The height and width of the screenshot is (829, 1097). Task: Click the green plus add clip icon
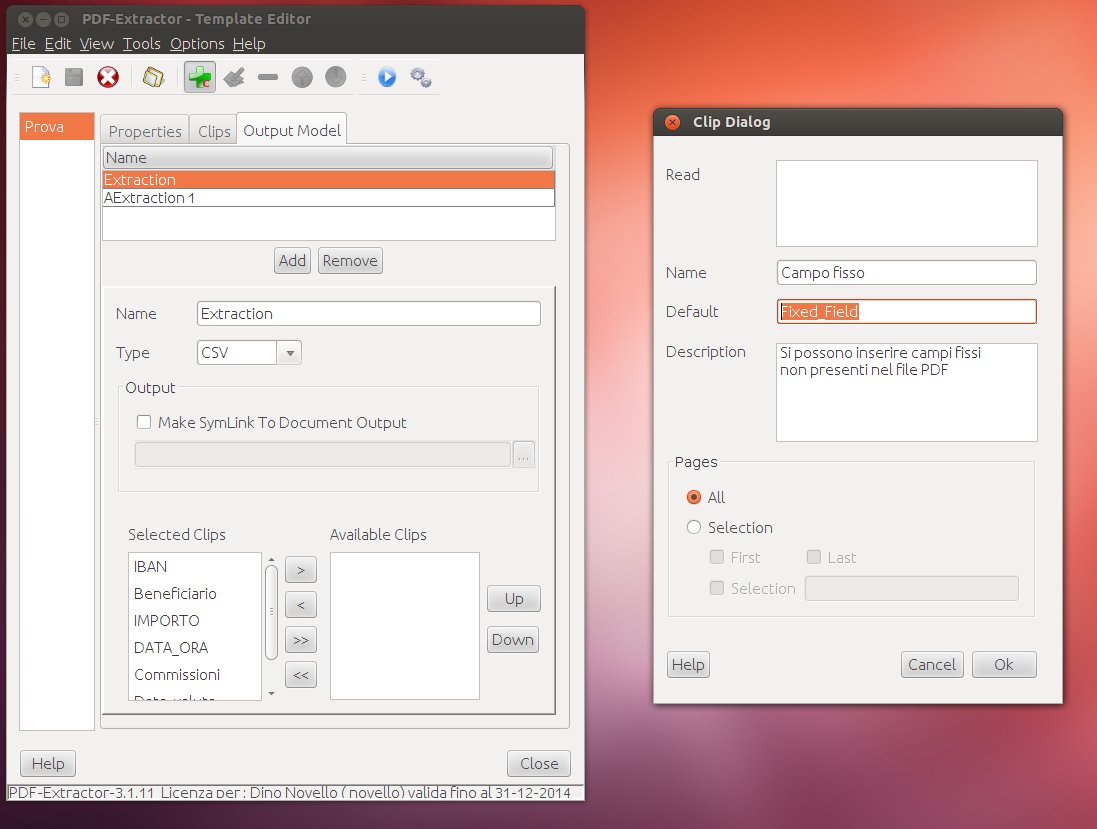(199, 77)
